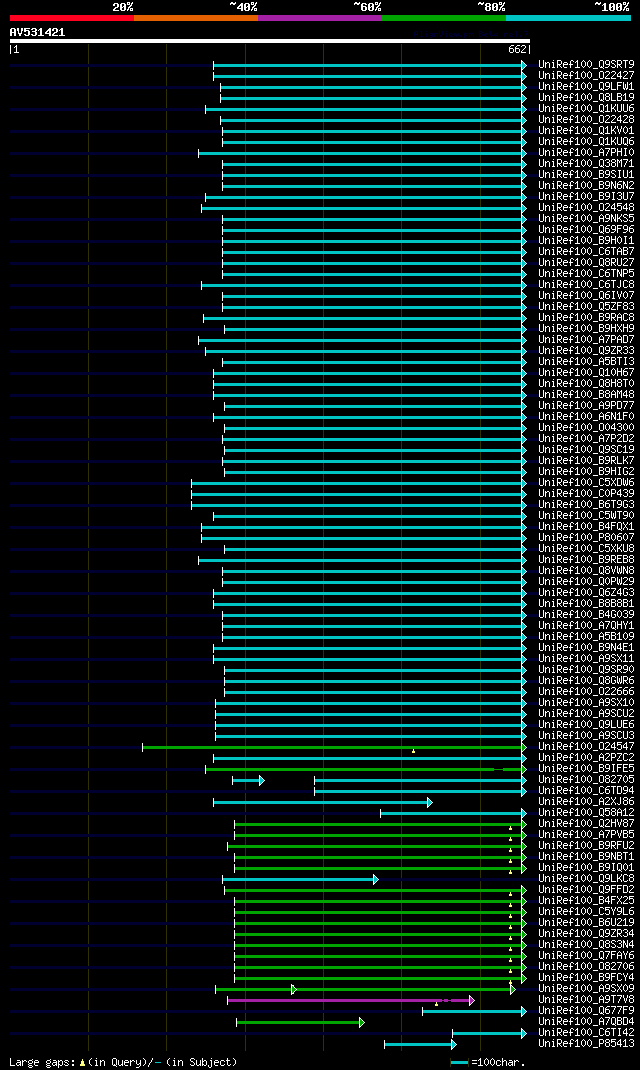The image size is (640, 1070).
Task: Open the UniRef100_Q10H67 hit
Action: pyautogui.click(x=586, y=373)
